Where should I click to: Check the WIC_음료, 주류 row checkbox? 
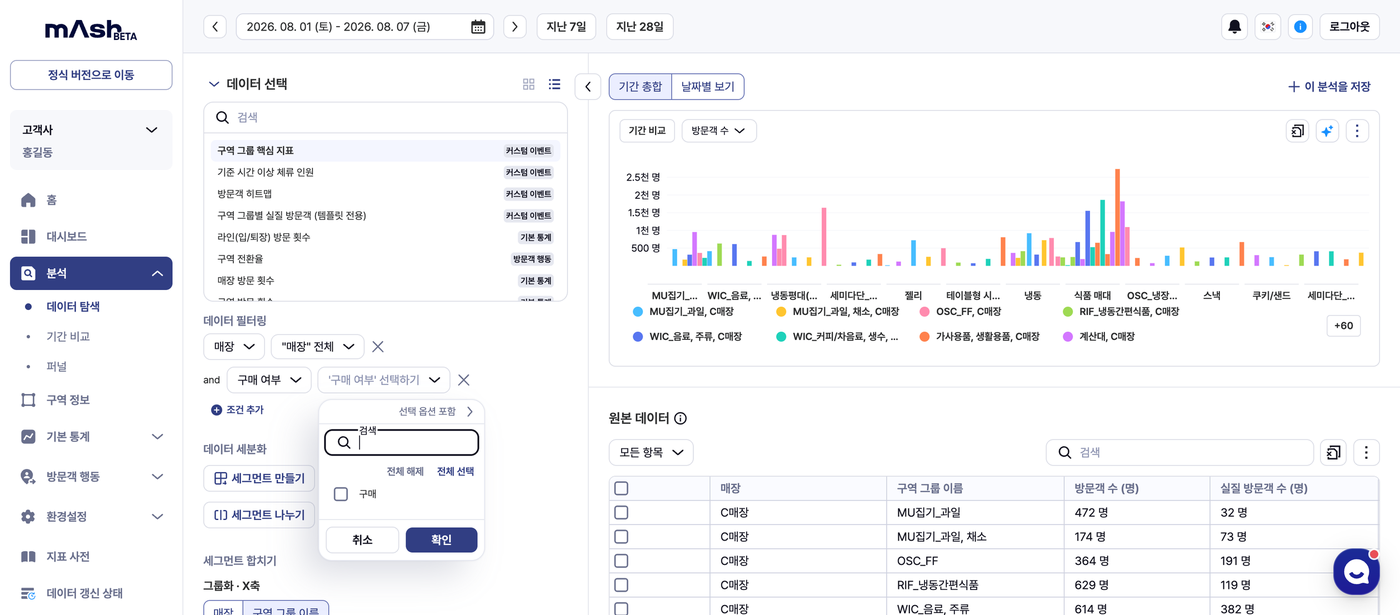(x=621, y=609)
